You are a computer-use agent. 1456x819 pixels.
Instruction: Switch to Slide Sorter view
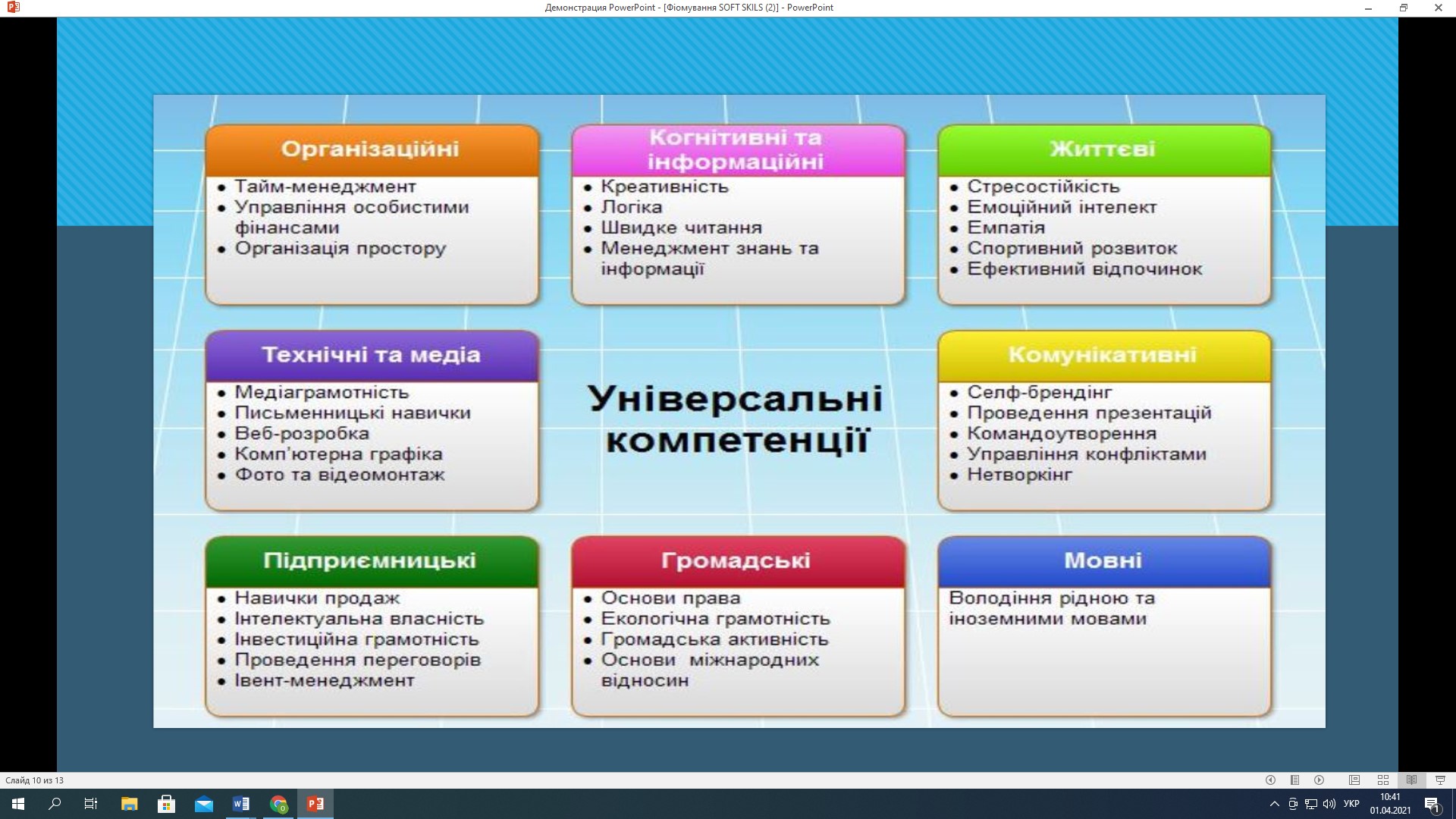click(x=1383, y=780)
